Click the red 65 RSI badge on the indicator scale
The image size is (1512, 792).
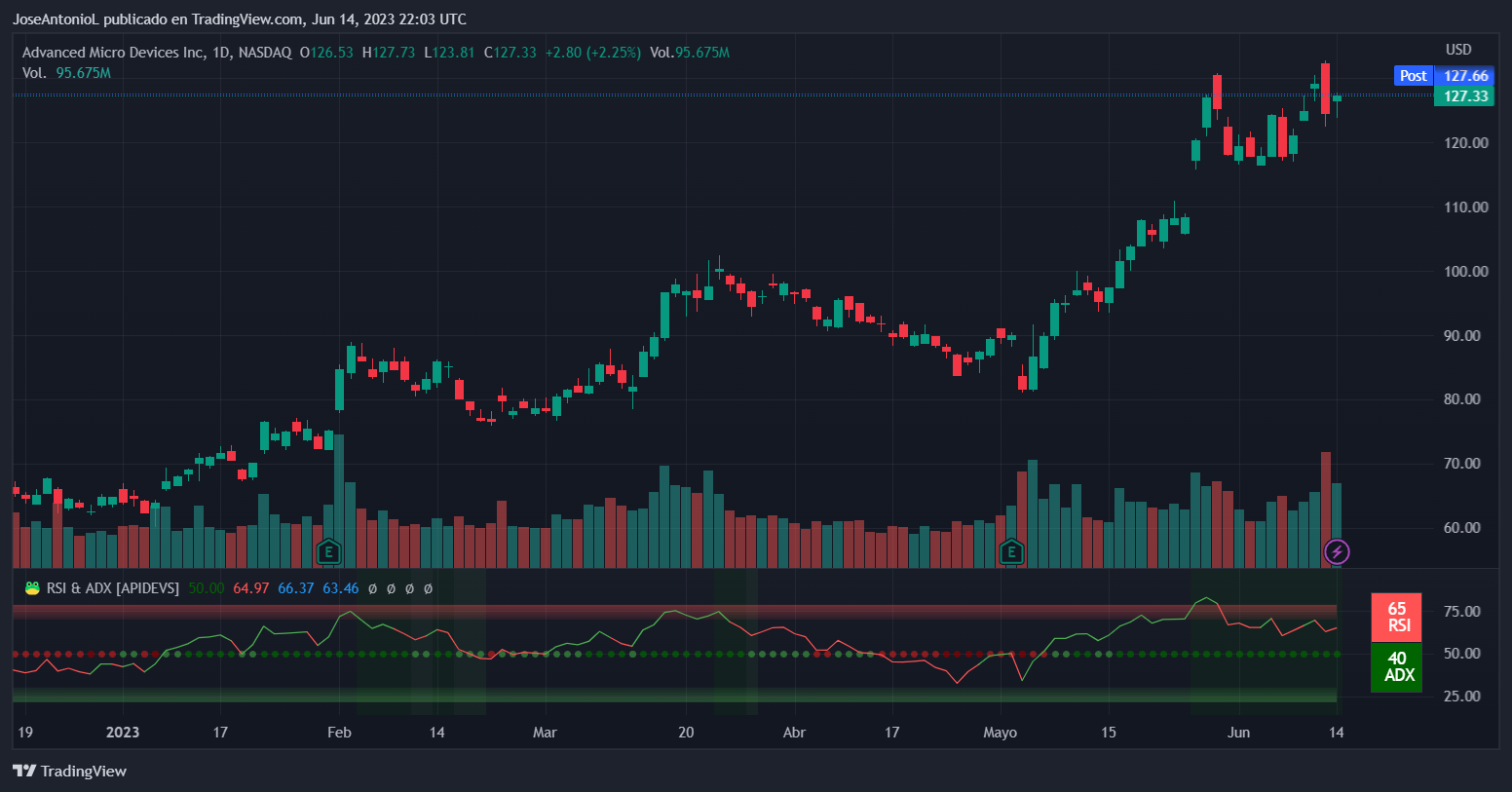tap(1396, 617)
